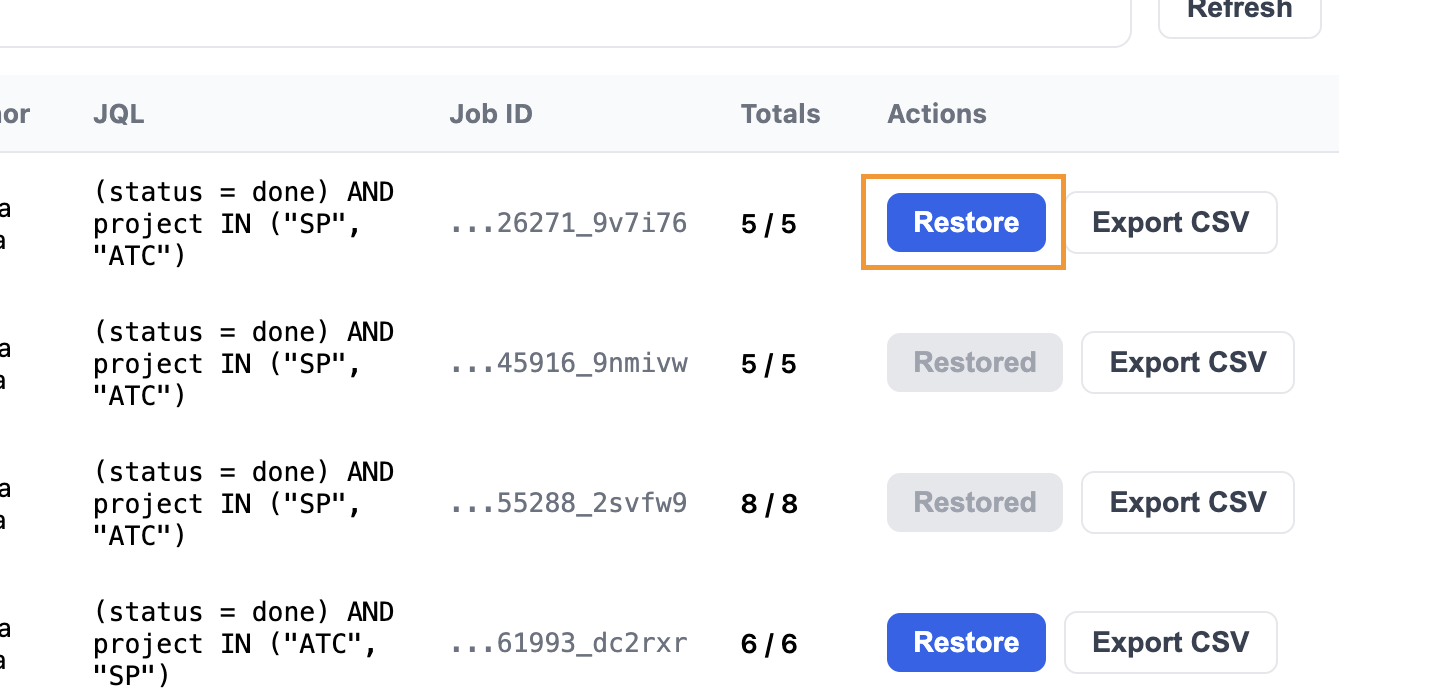
Task: Click the Refresh button
Action: [1239, 12]
